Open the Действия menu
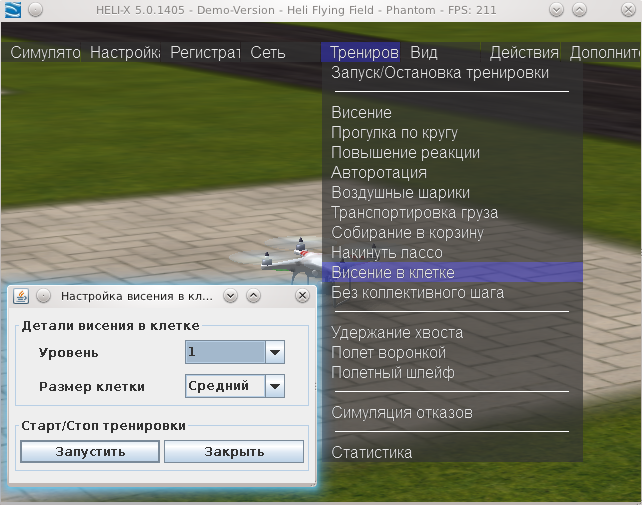 click(521, 52)
